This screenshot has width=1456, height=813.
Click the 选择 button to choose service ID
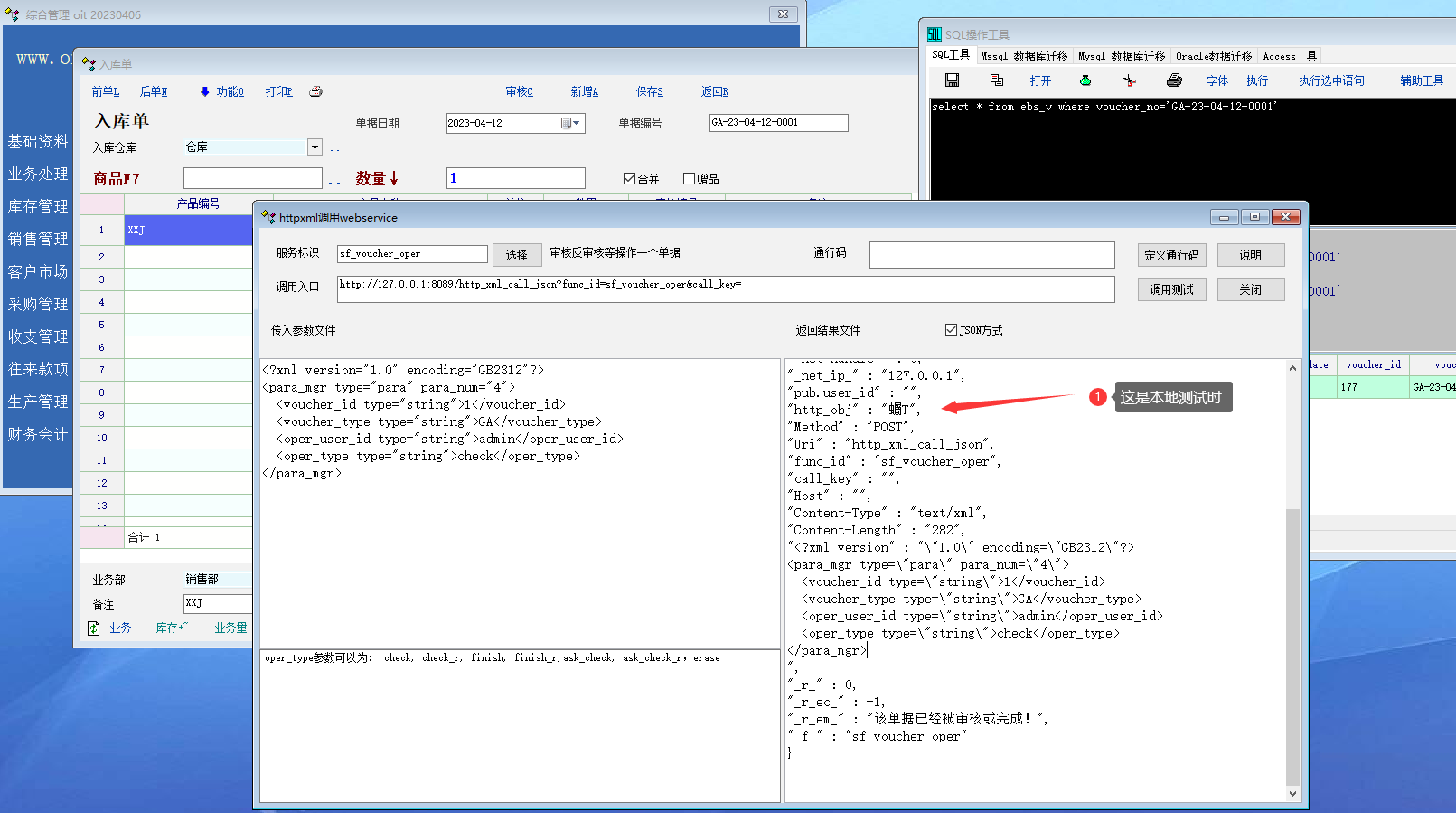[x=516, y=255]
